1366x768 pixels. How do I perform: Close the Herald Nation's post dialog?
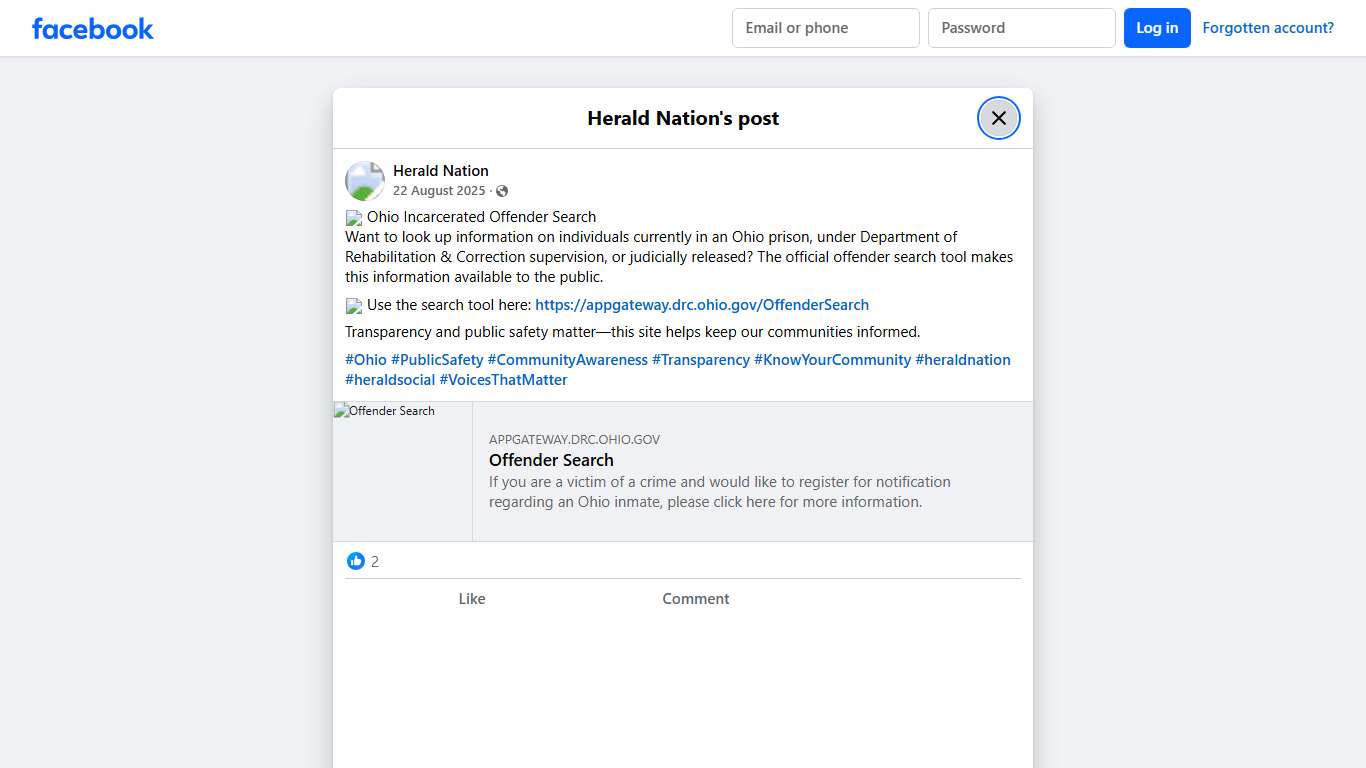pos(998,117)
